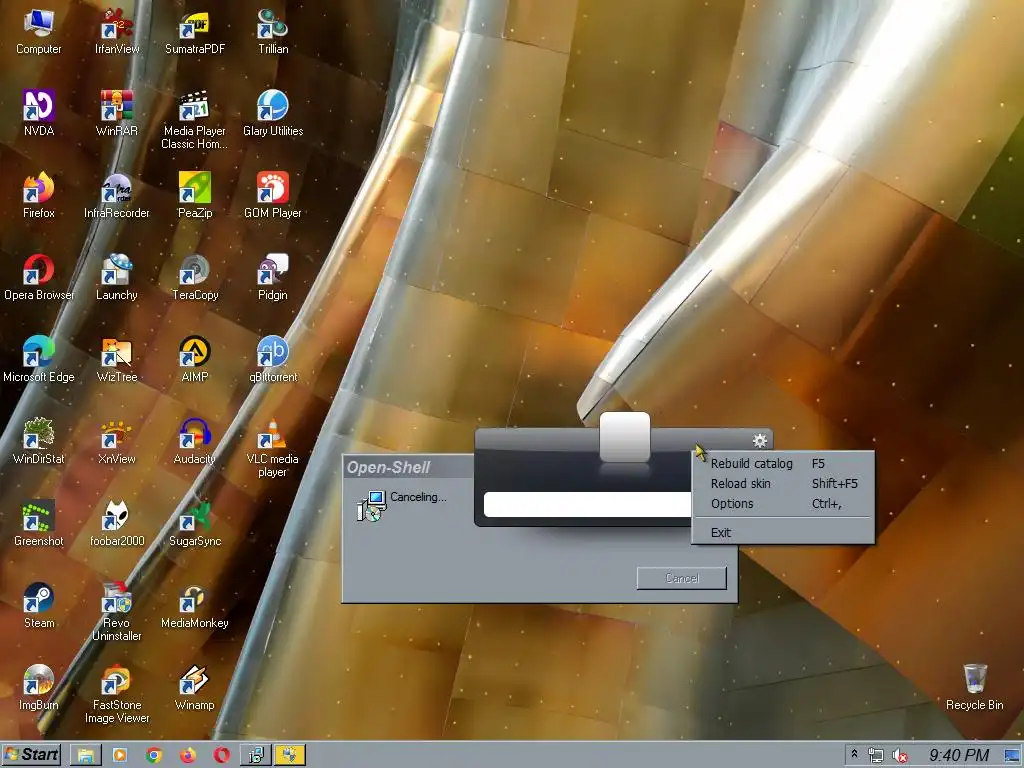Click the network tray icon
The width and height of the screenshot is (1024, 768).
click(876, 756)
